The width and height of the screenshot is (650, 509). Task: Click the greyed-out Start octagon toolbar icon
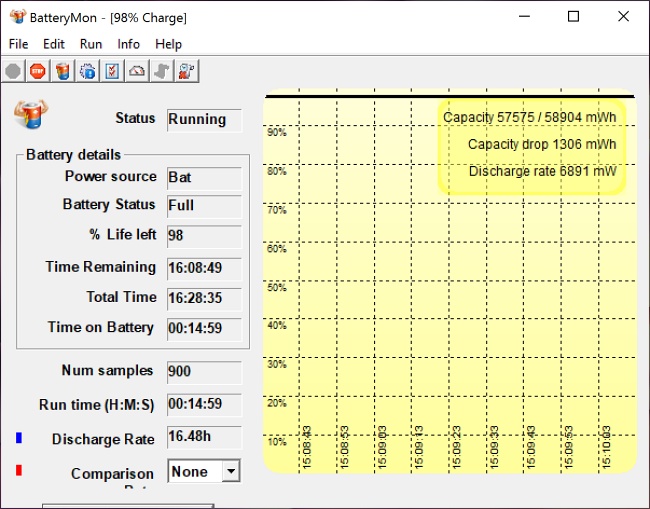[x=13, y=71]
